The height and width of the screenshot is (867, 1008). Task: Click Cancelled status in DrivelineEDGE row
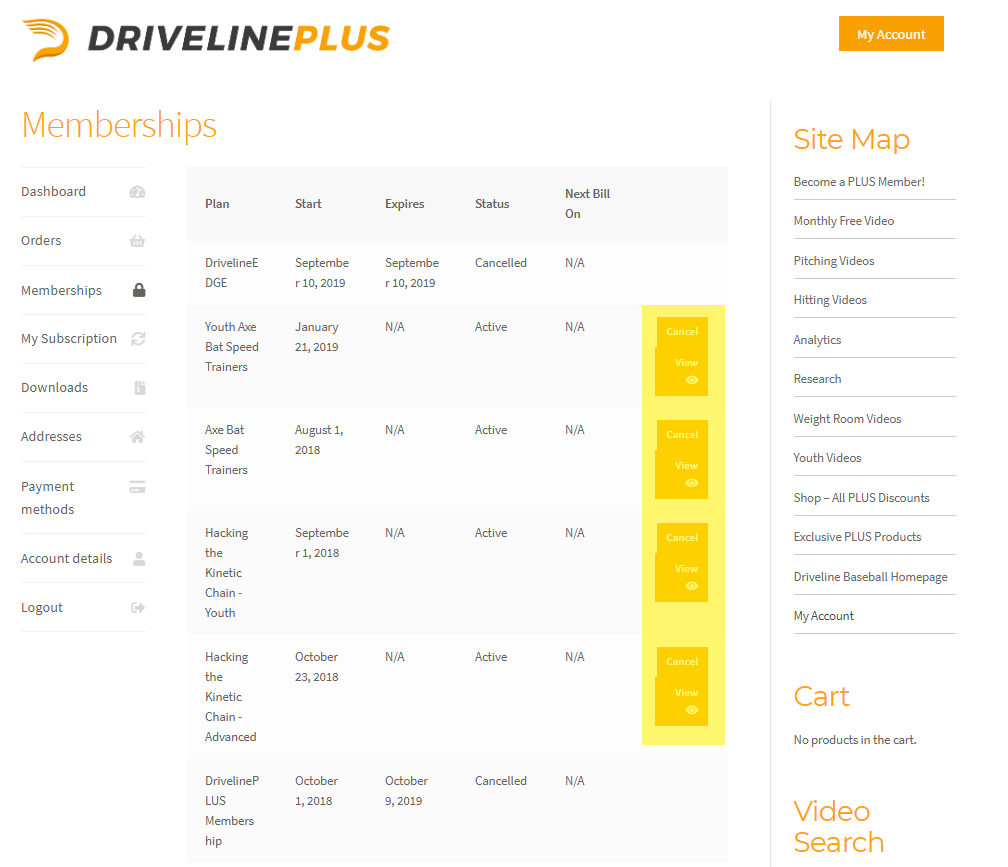coord(501,263)
